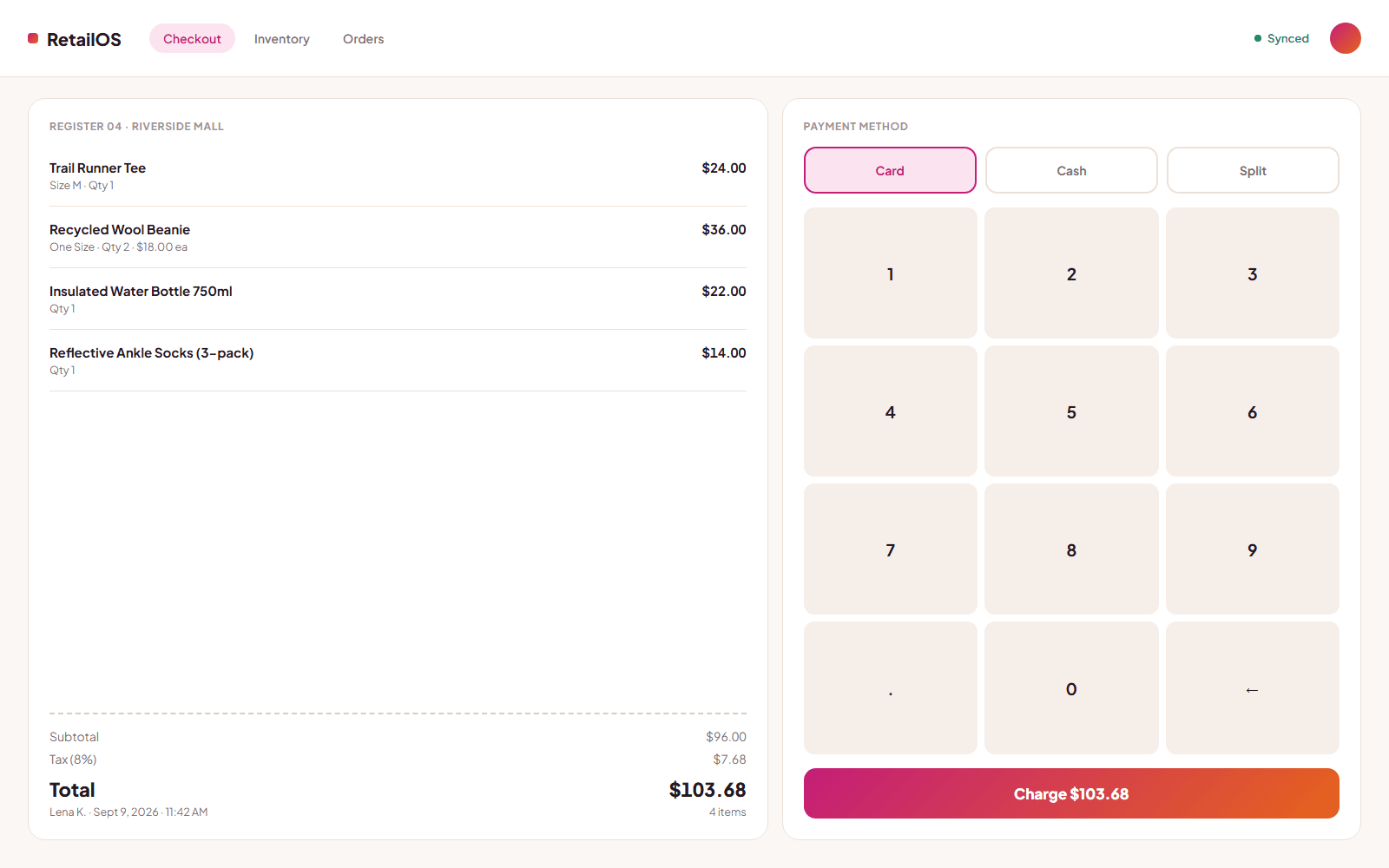Click the Register 04 Riverside Mall header
Screen dimensions: 1389x868
tap(136, 126)
